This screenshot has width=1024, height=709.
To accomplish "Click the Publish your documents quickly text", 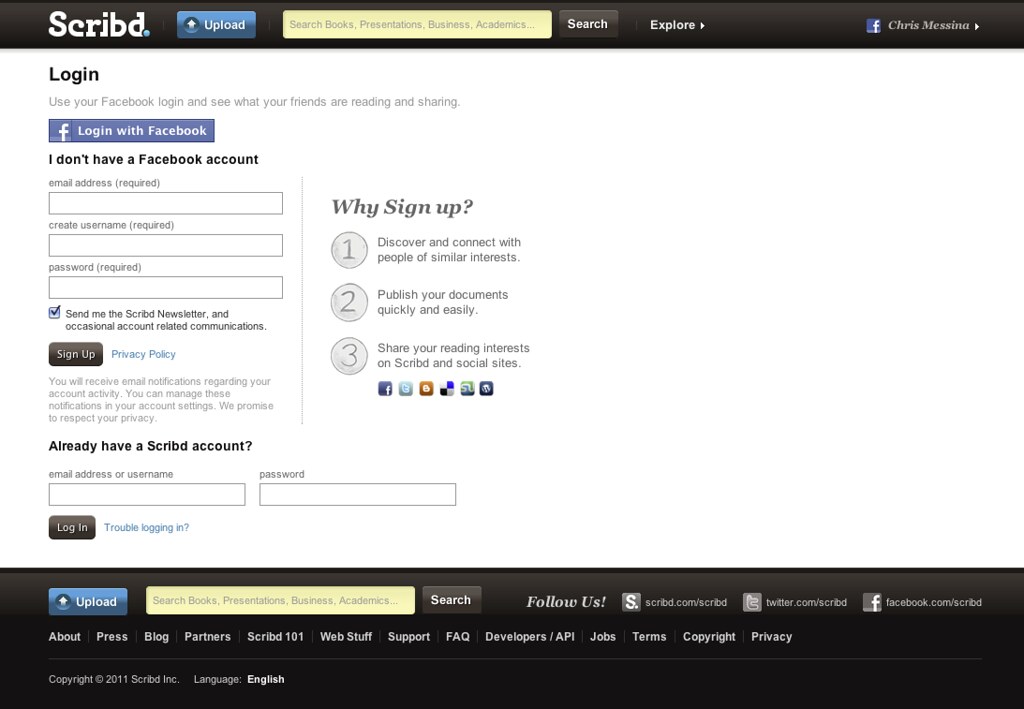I will click(443, 302).
